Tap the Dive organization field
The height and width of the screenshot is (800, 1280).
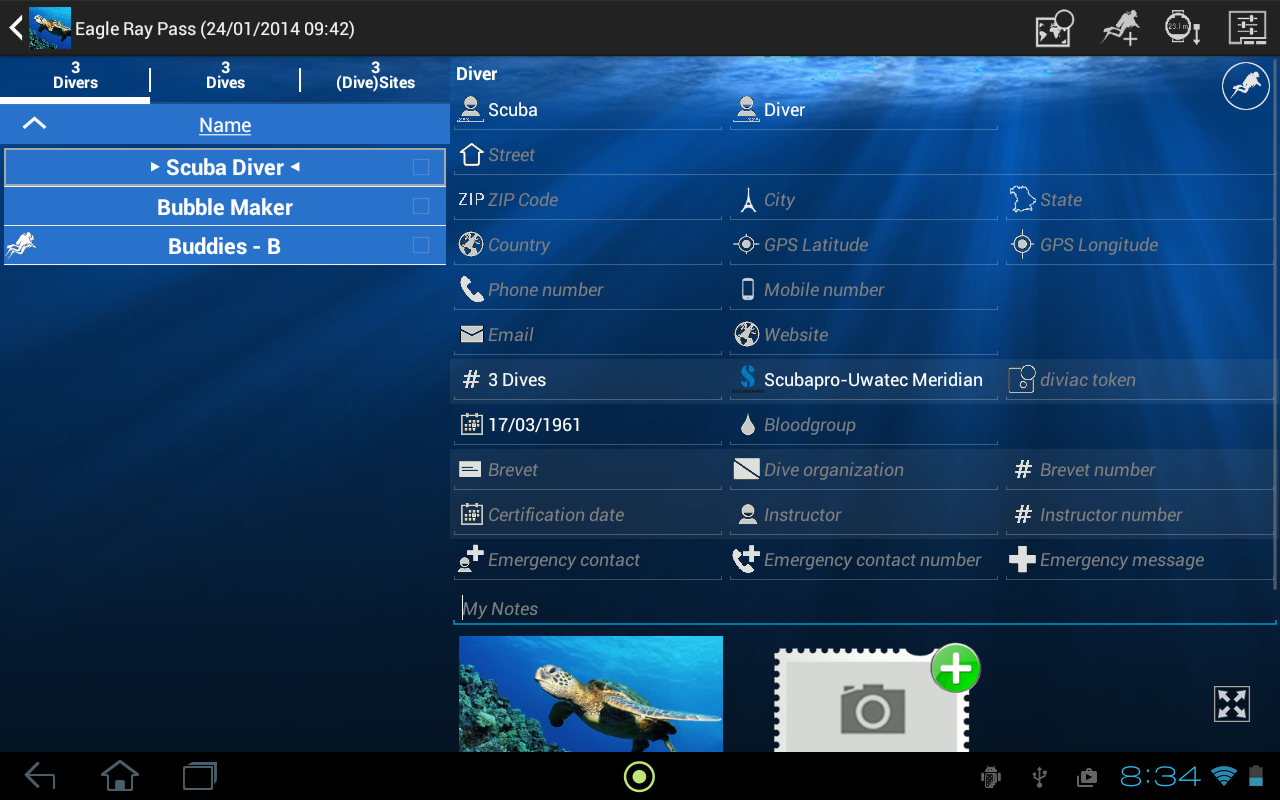coord(864,470)
